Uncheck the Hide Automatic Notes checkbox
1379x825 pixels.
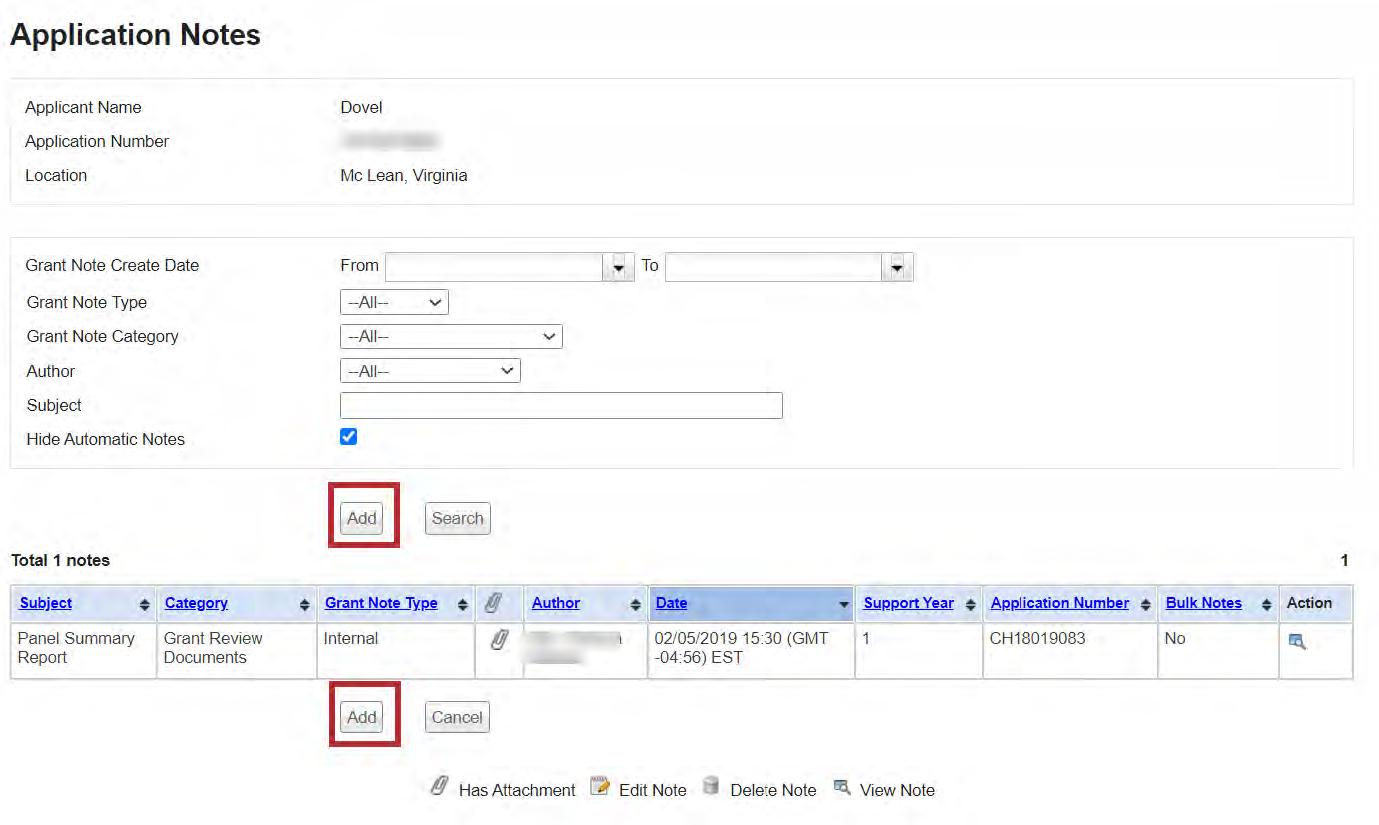(349, 437)
